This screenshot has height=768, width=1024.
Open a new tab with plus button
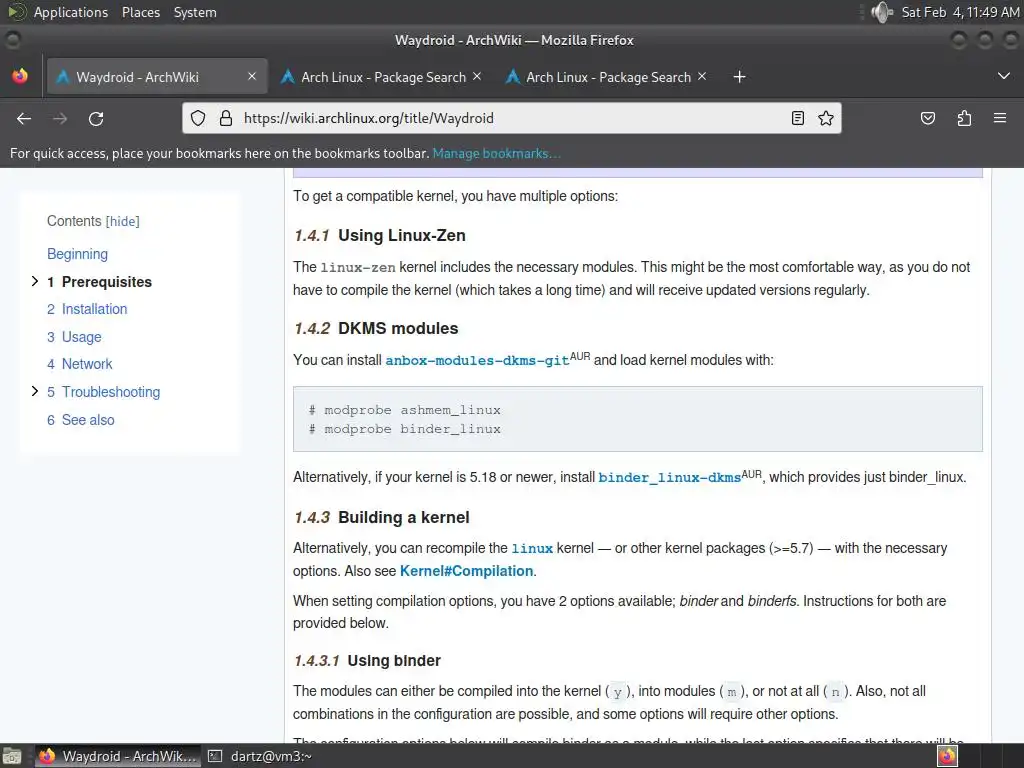pyautogui.click(x=739, y=77)
